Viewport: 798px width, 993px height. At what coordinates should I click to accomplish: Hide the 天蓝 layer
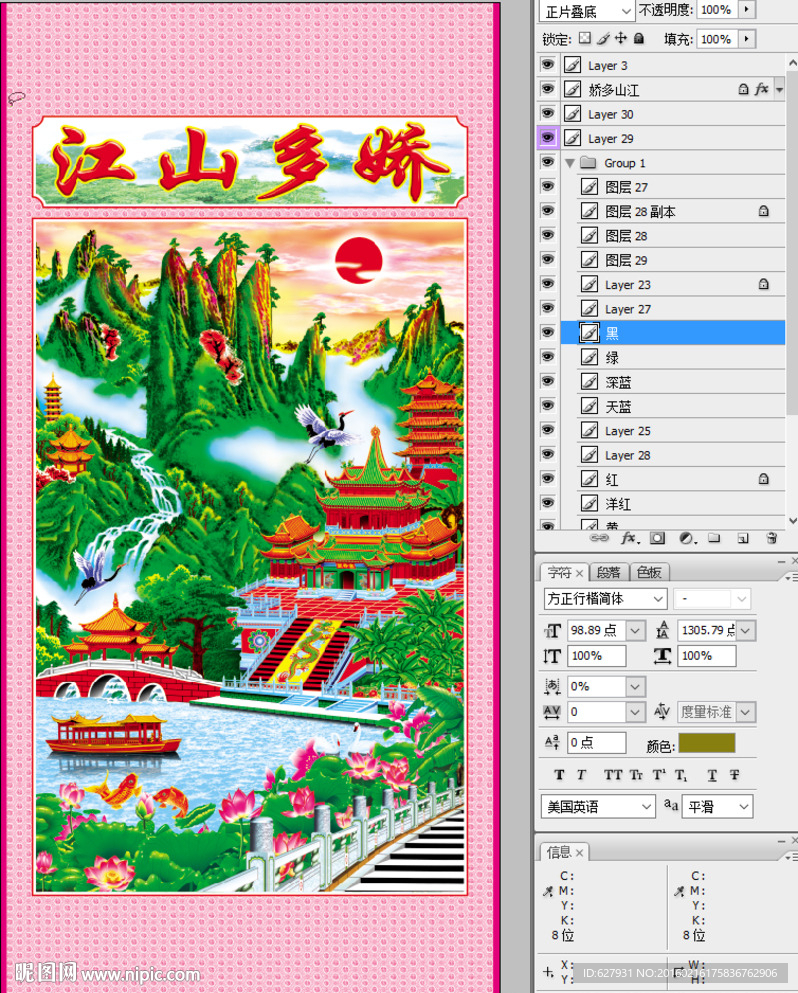tap(547, 406)
